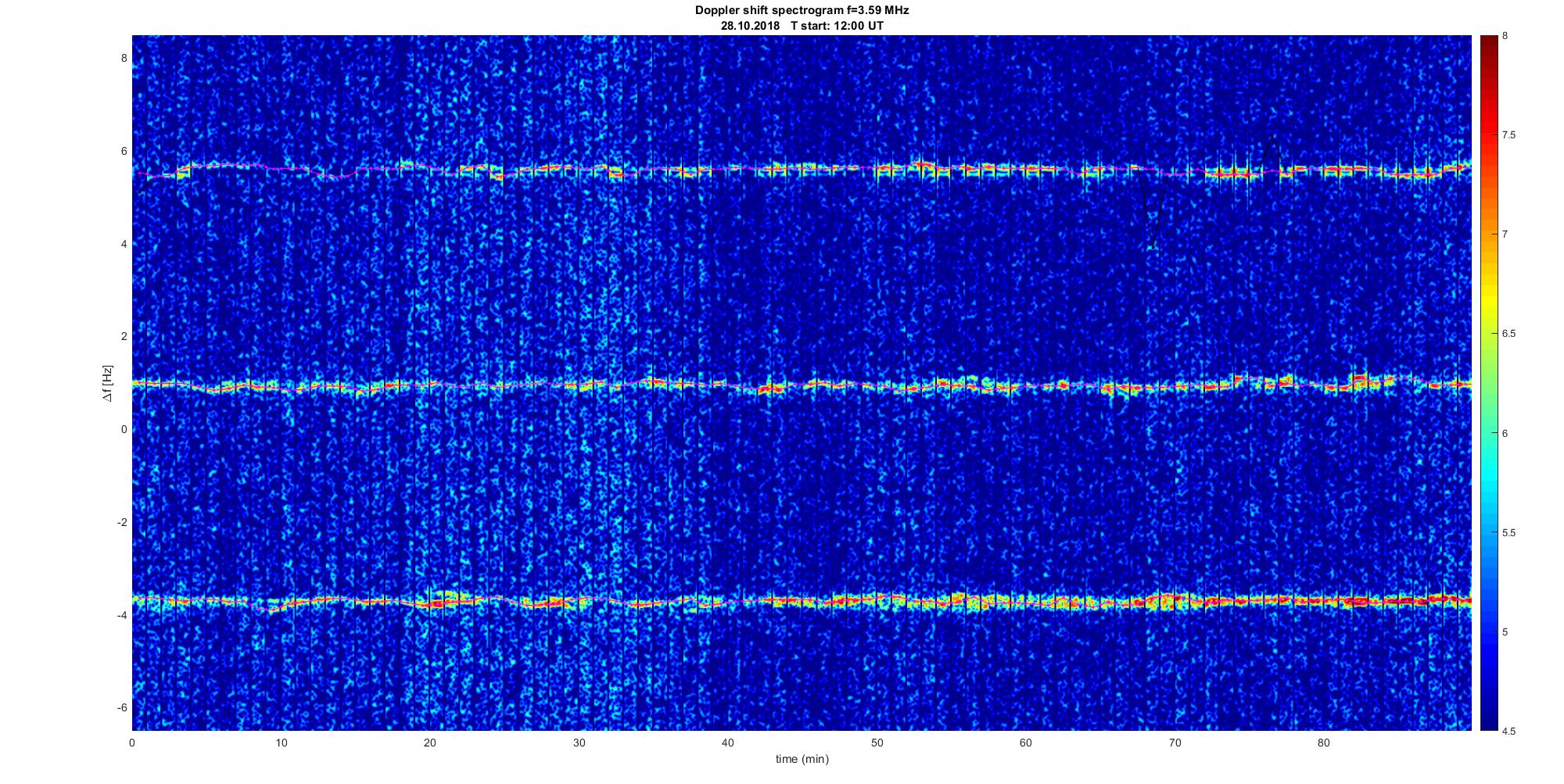Click the subtitle '28.10.2018 T start: 12:00 UT'
Image resolution: width=1564 pixels, height=784 pixels.
(802, 26)
